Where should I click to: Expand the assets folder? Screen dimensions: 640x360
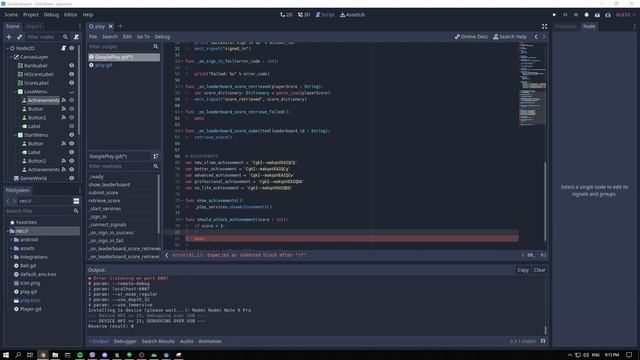pos(11,248)
